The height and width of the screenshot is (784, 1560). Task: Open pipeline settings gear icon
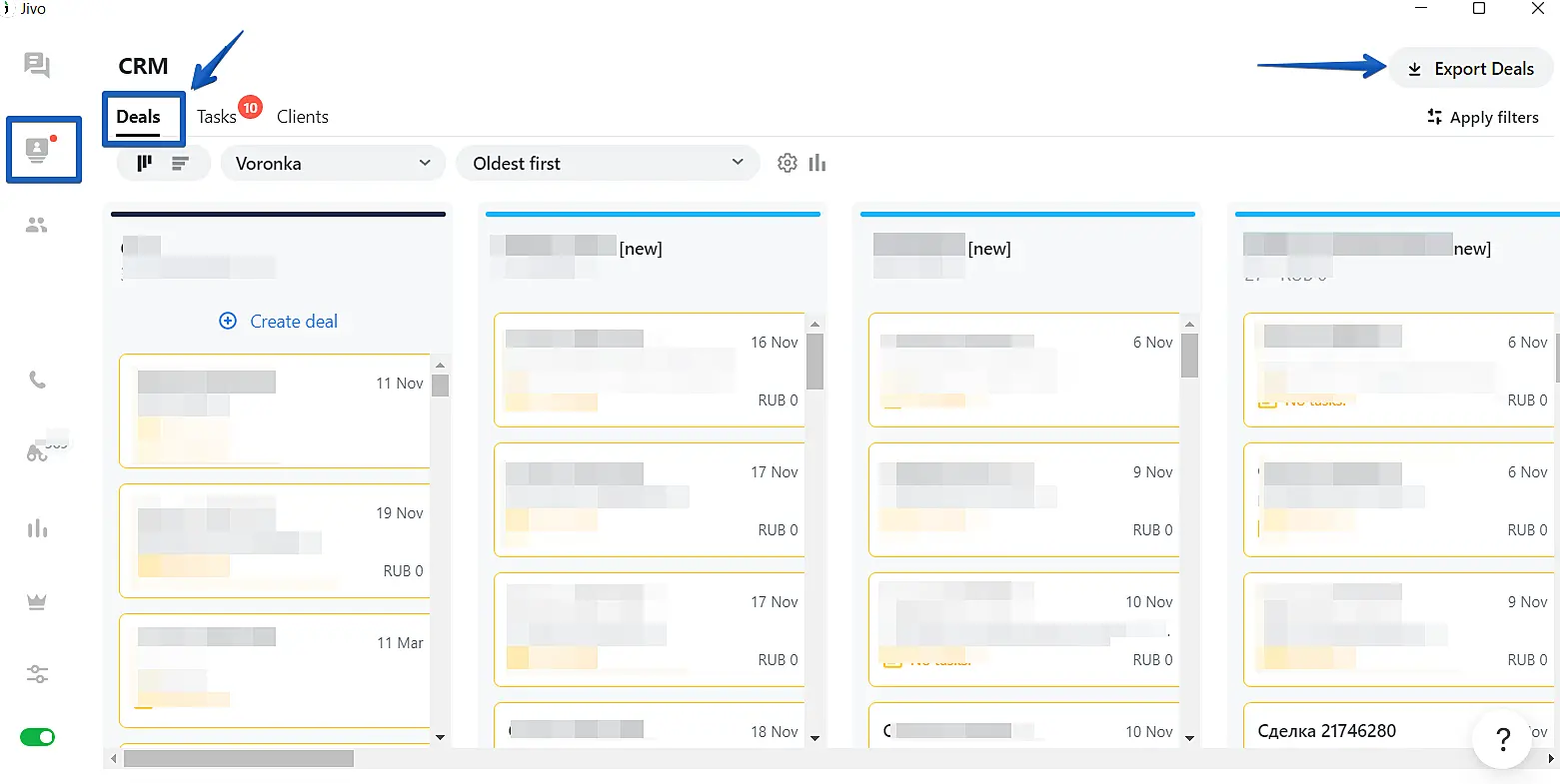[x=787, y=163]
